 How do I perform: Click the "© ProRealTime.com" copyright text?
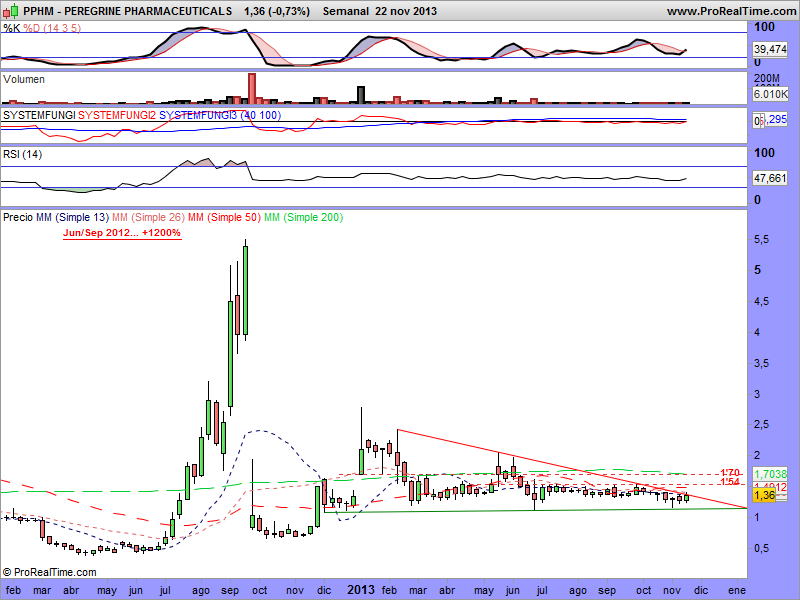coord(49,572)
